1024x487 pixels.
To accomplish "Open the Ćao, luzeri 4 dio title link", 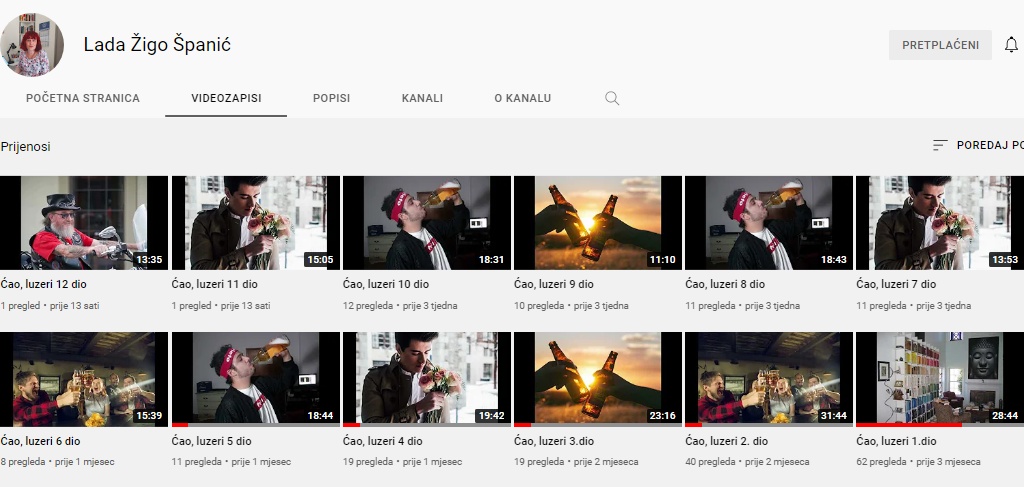I will coord(383,440).
